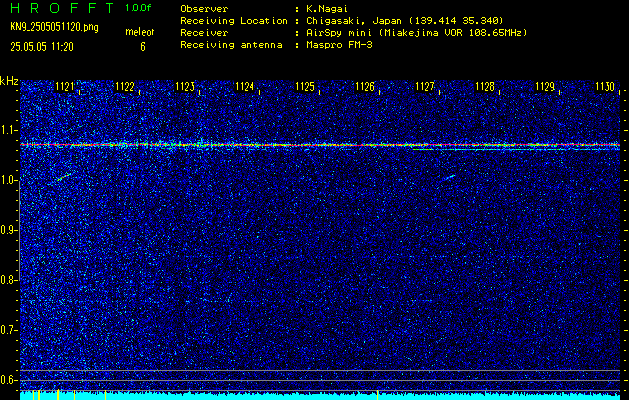Click the 1.0 frequency axis label
Image resolution: width=629 pixels, height=400 pixels.
[x=9, y=181]
